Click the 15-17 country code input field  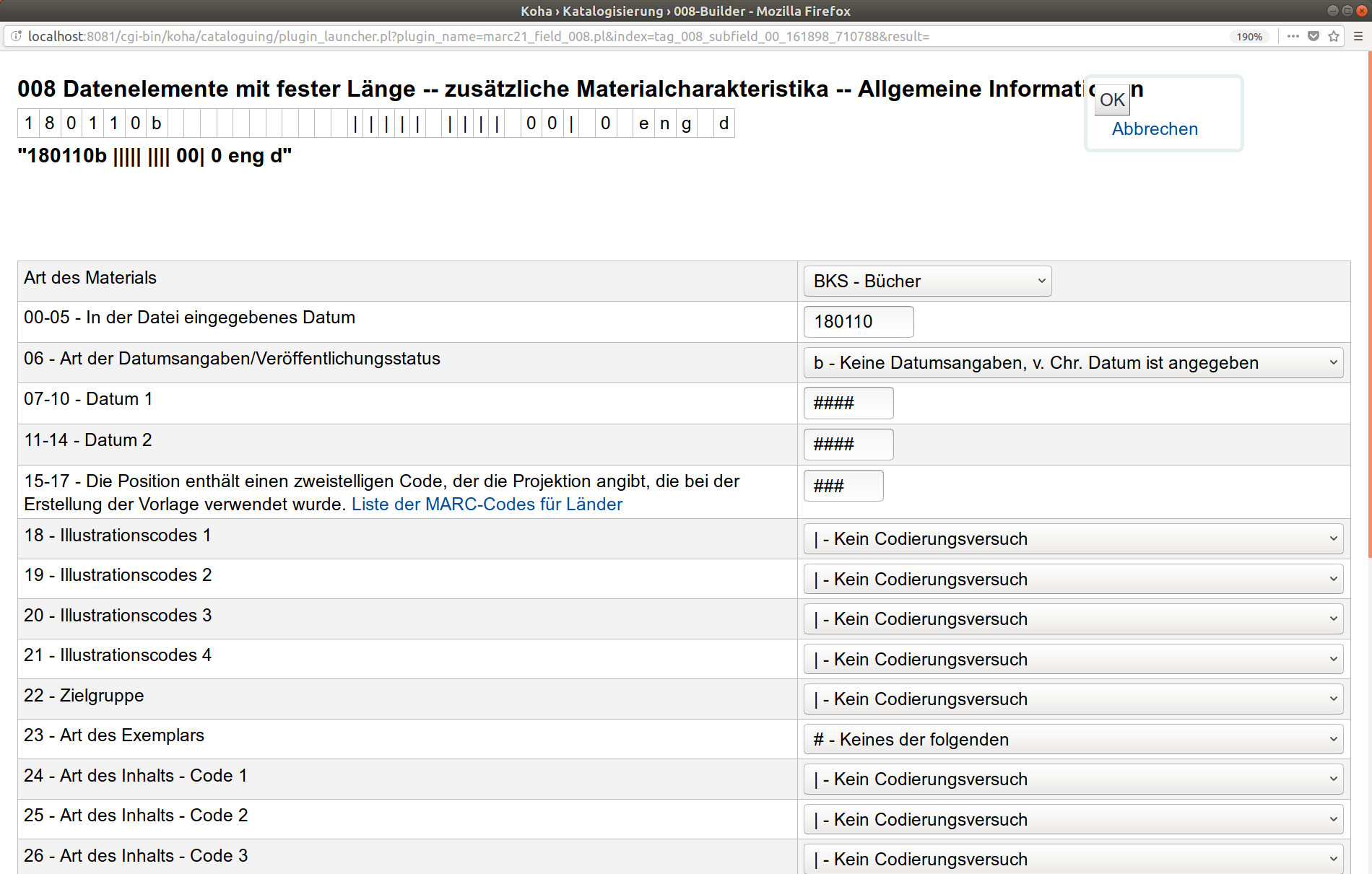pyautogui.click(x=843, y=486)
